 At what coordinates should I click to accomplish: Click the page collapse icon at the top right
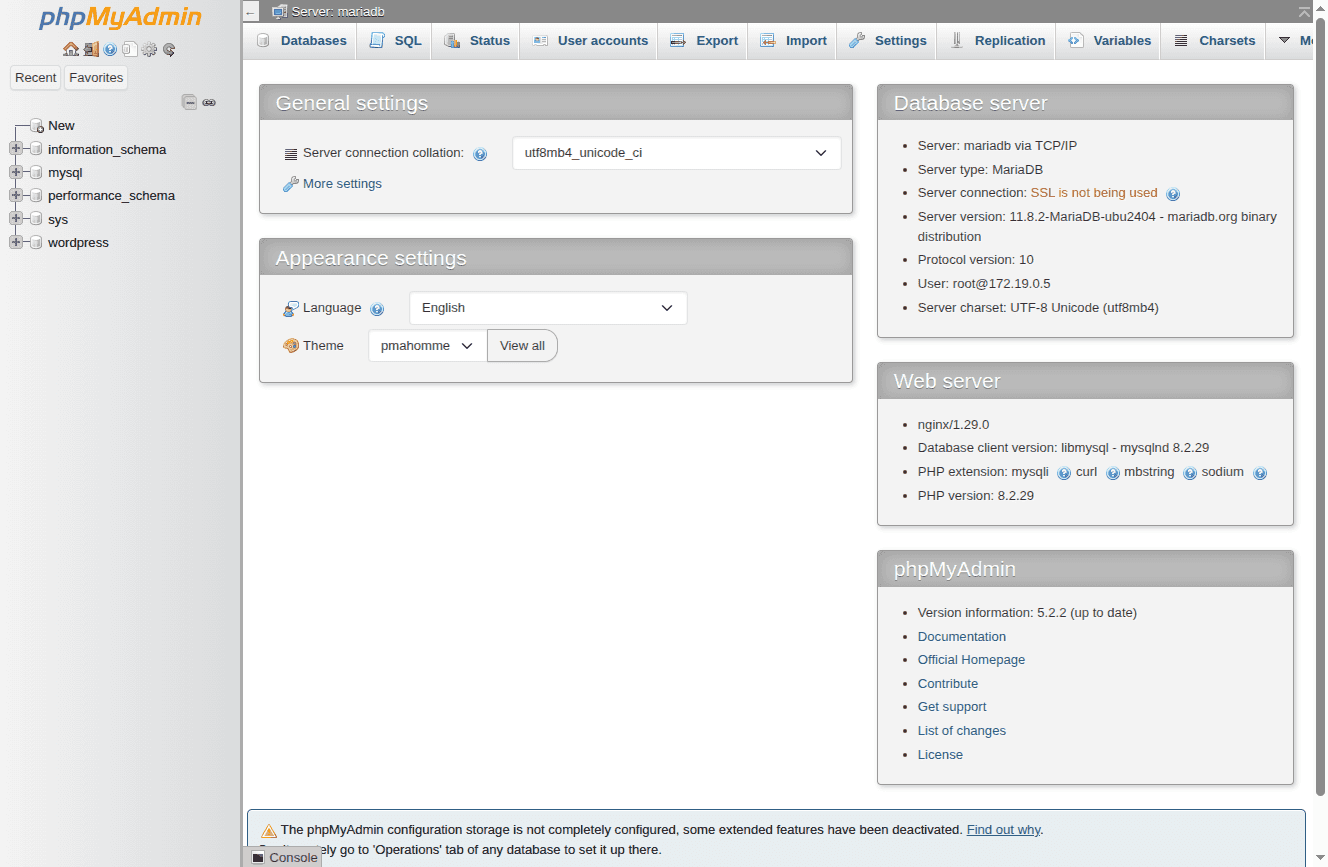pyautogui.click(x=1304, y=12)
